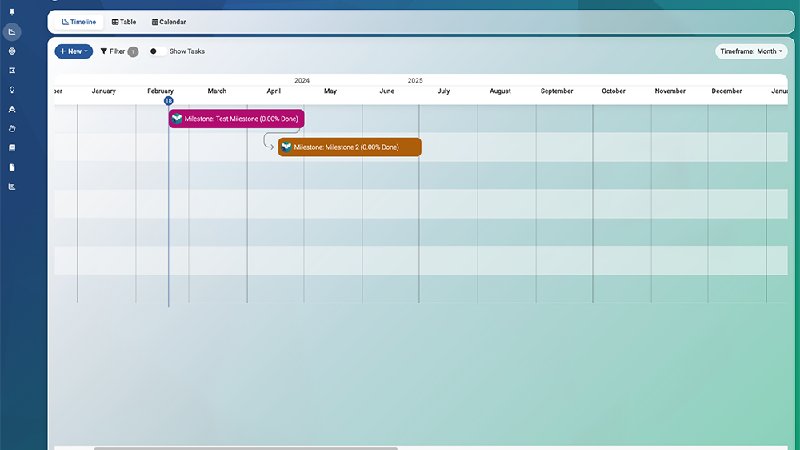Click the Test Milestone avatar icon
This screenshot has width=800, height=450.
click(x=177, y=119)
